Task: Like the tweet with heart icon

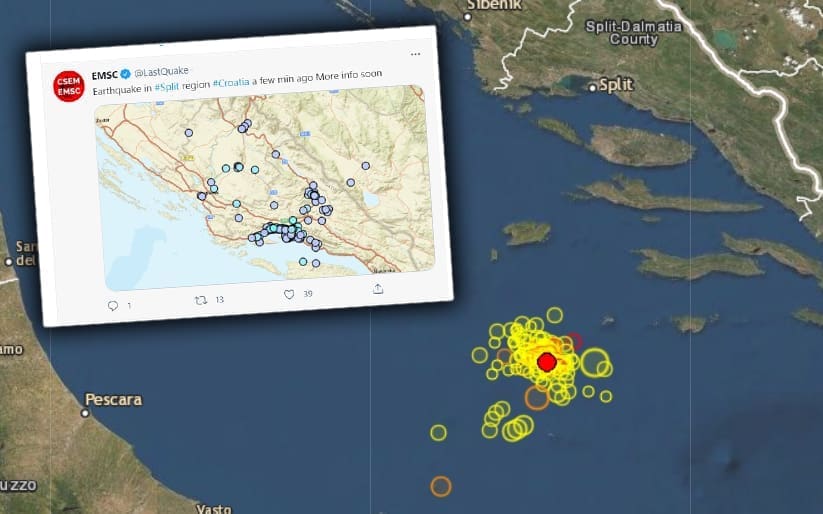Action: pyautogui.click(x=290, y=294)
